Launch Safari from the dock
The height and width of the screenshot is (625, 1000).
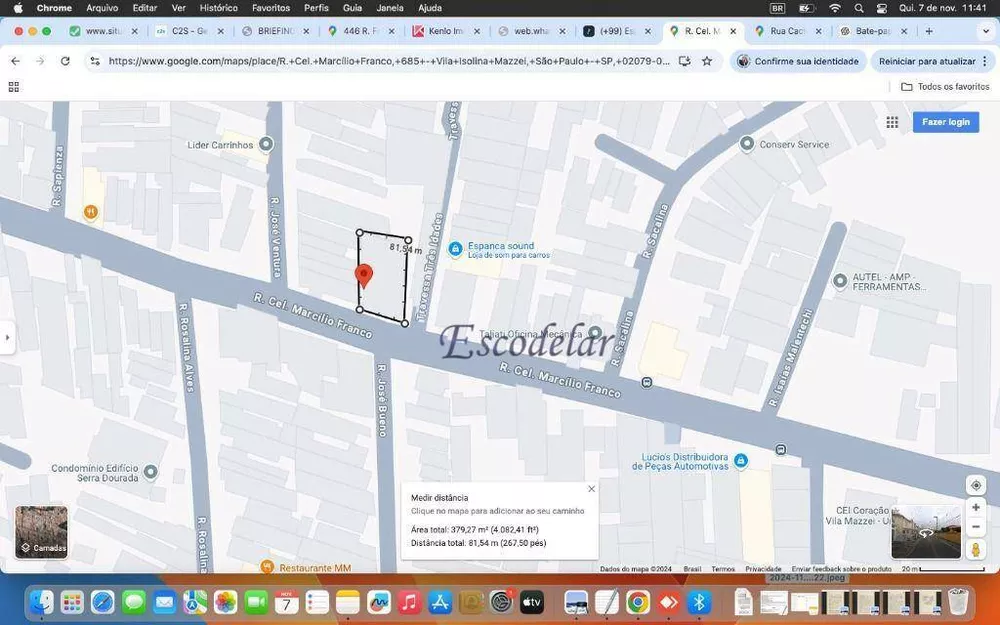(103, 602)
